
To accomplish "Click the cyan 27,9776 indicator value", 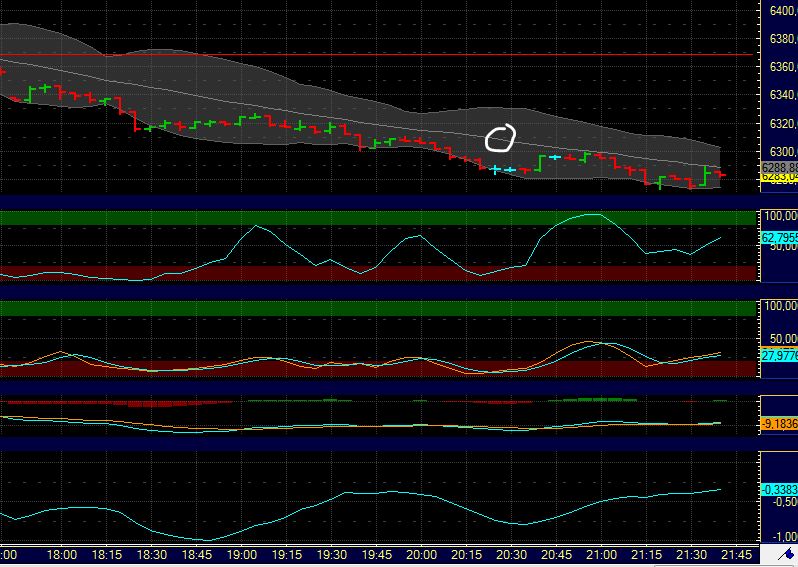I will (779, 356).
